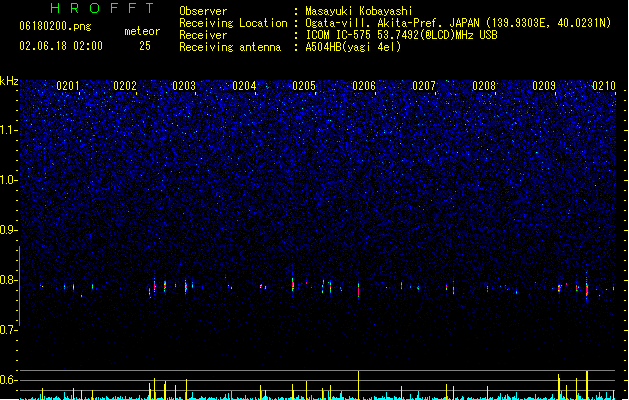Click the 1.1 kHz axis label

(9, 130)
